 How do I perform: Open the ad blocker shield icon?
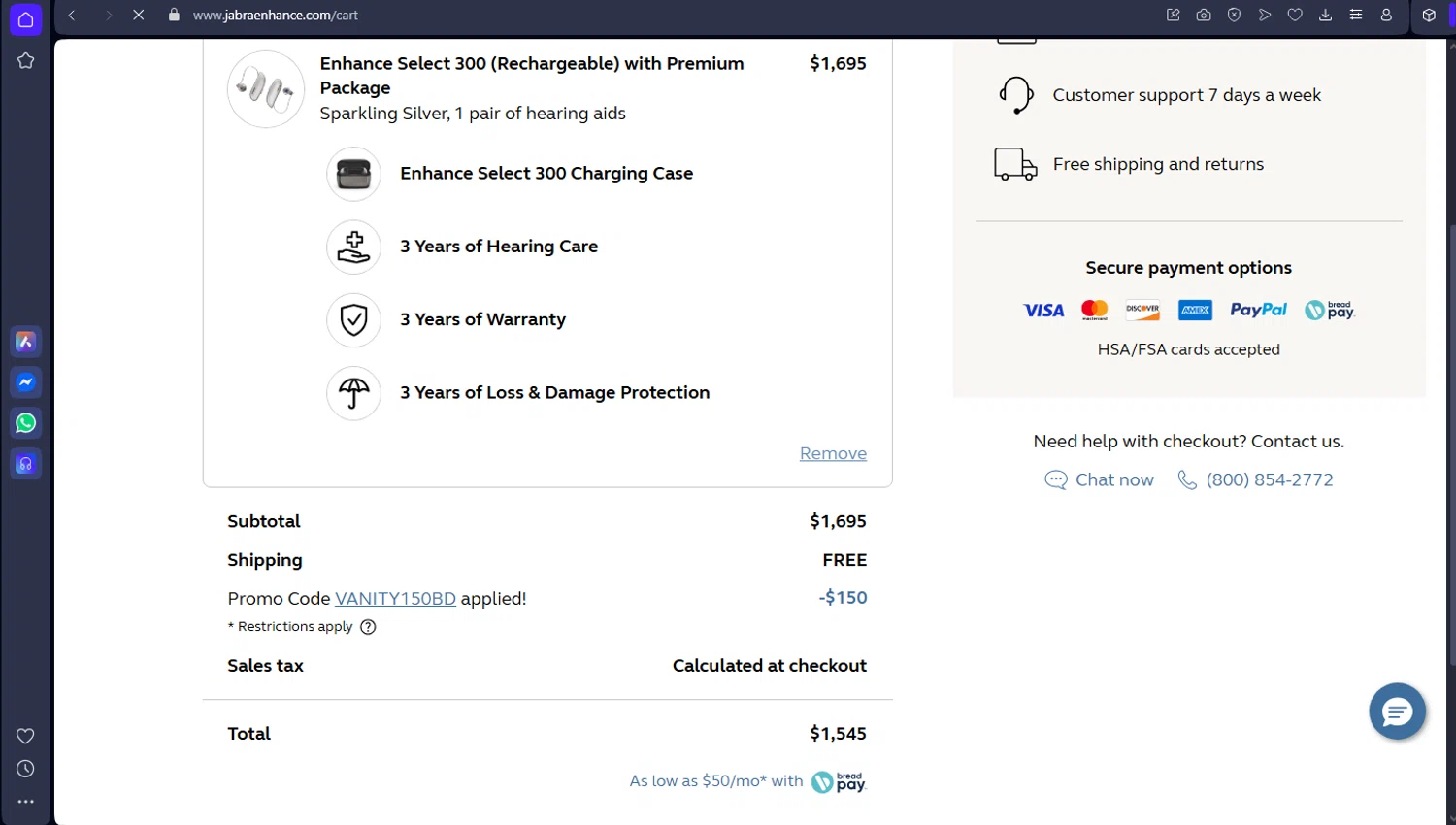1234,16
